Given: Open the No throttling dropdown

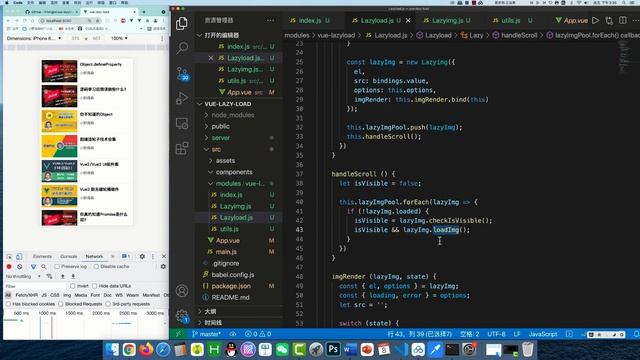Looking at the screenshot, I should 23,276.
